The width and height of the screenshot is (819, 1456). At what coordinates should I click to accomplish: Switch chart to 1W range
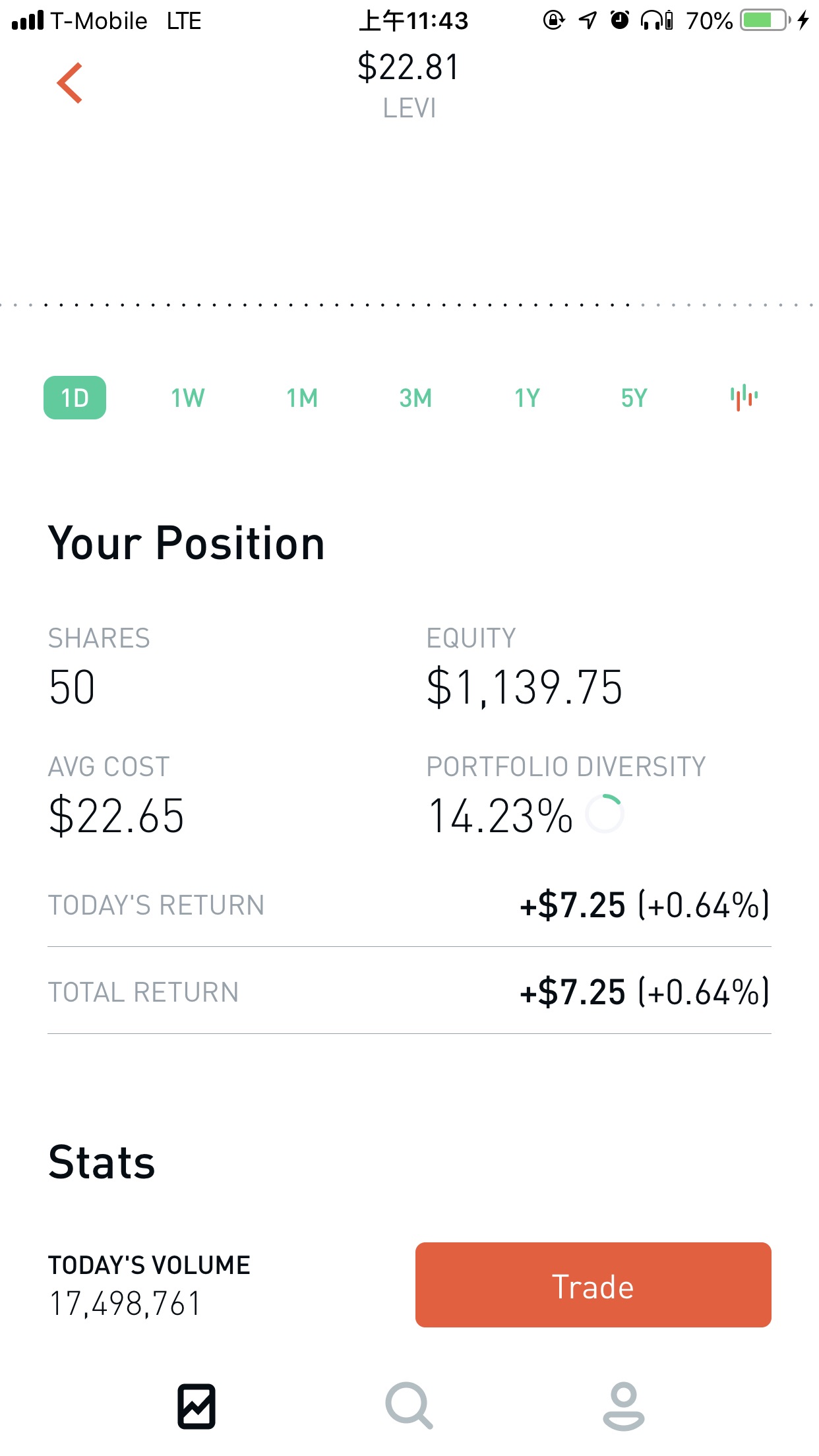coord(188,398)
